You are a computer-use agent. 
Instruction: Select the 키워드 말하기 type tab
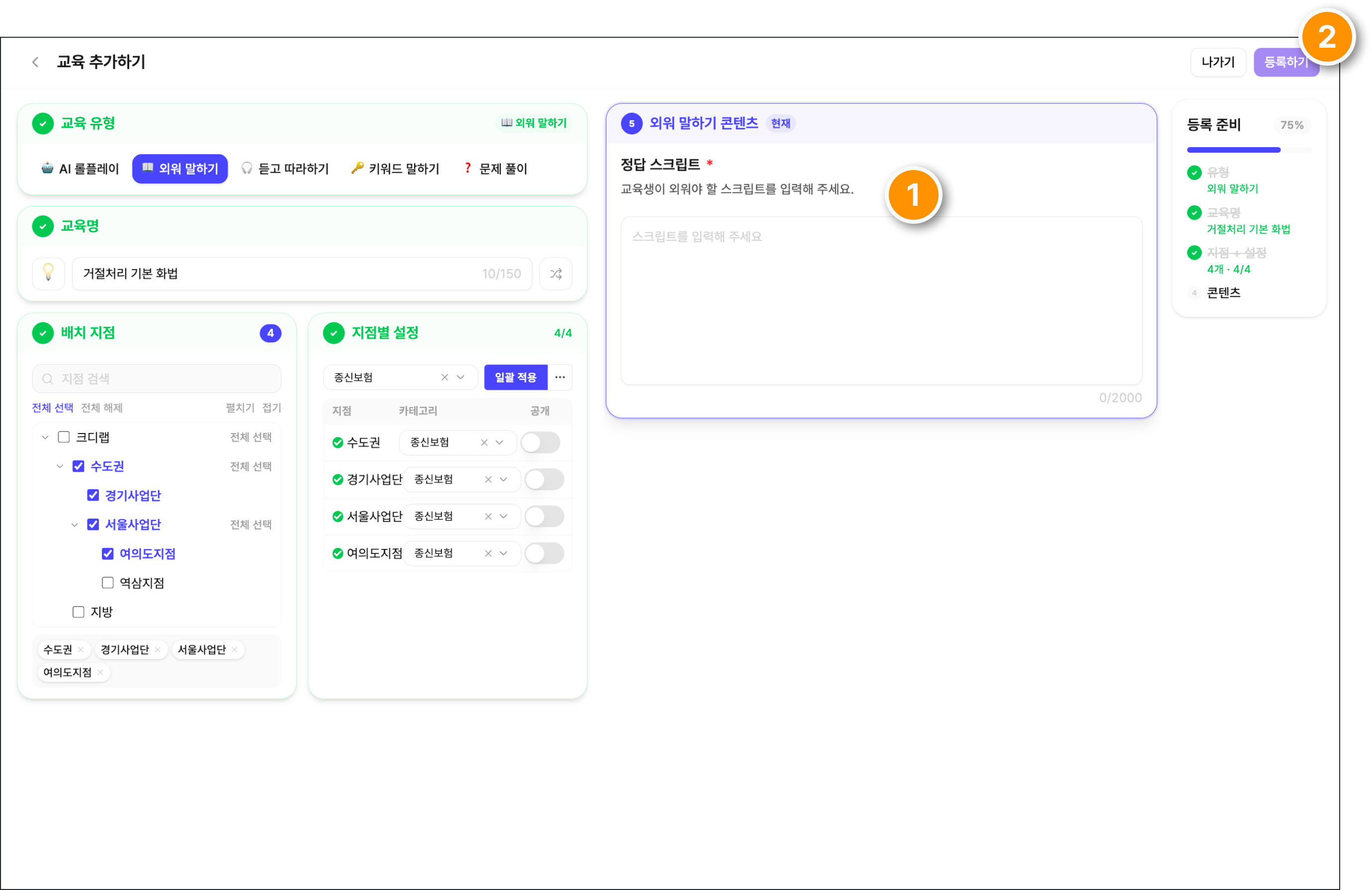tap(396, 169)
